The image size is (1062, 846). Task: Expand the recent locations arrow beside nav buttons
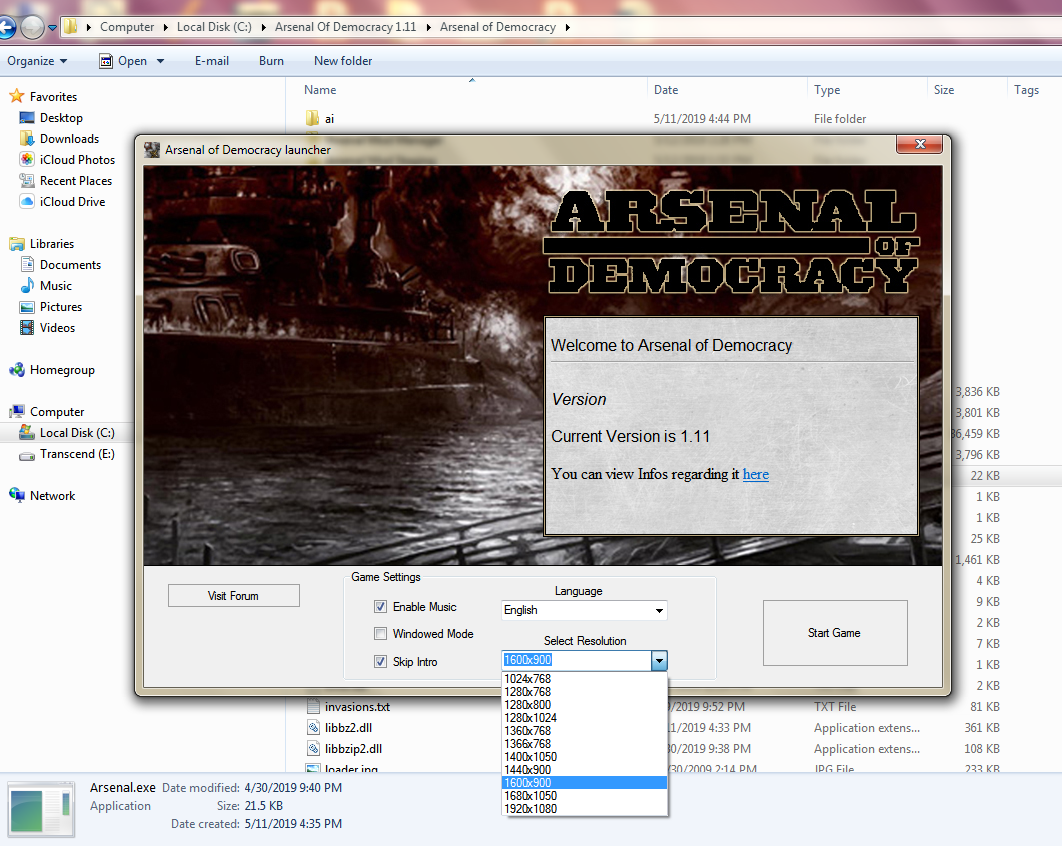click(52, 28)
